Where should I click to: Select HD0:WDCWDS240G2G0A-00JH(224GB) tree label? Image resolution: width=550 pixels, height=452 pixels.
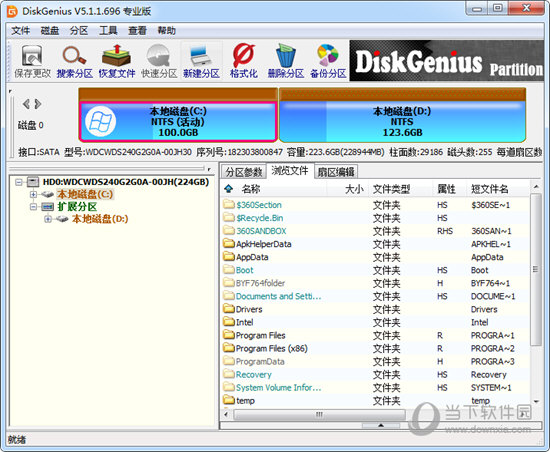[x=126, y=182]
